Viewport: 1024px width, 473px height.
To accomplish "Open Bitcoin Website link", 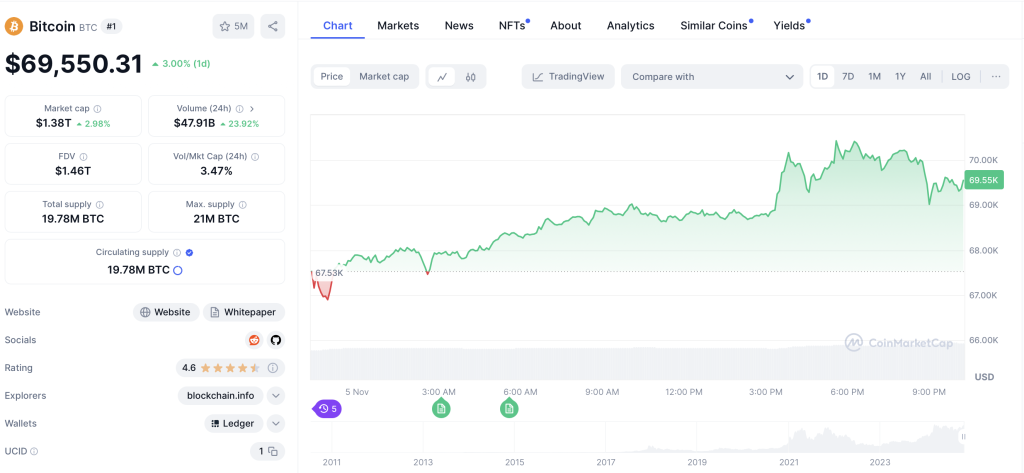I will coord(166,312).
